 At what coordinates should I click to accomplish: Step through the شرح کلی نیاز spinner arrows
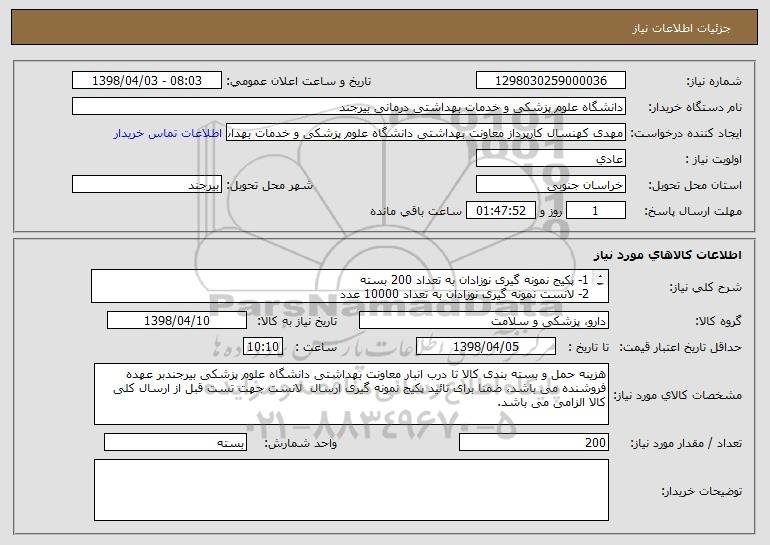(x=601, y=280)
